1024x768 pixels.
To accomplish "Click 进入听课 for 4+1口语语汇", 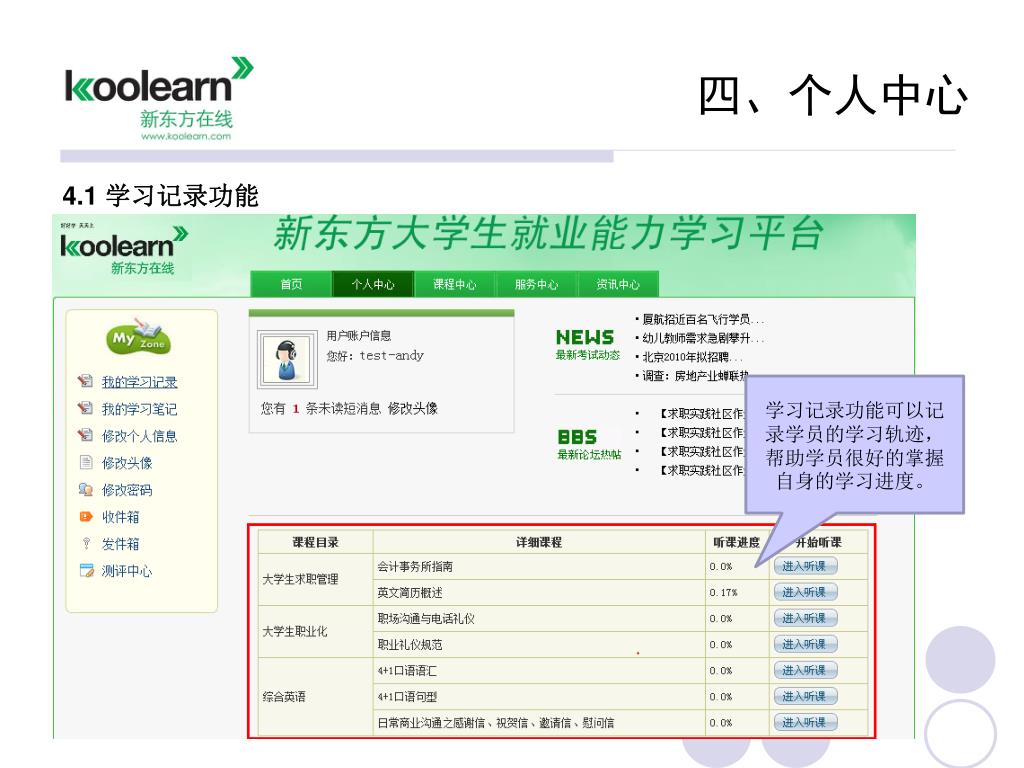I will pyautogui.click(x=805, y=671).
